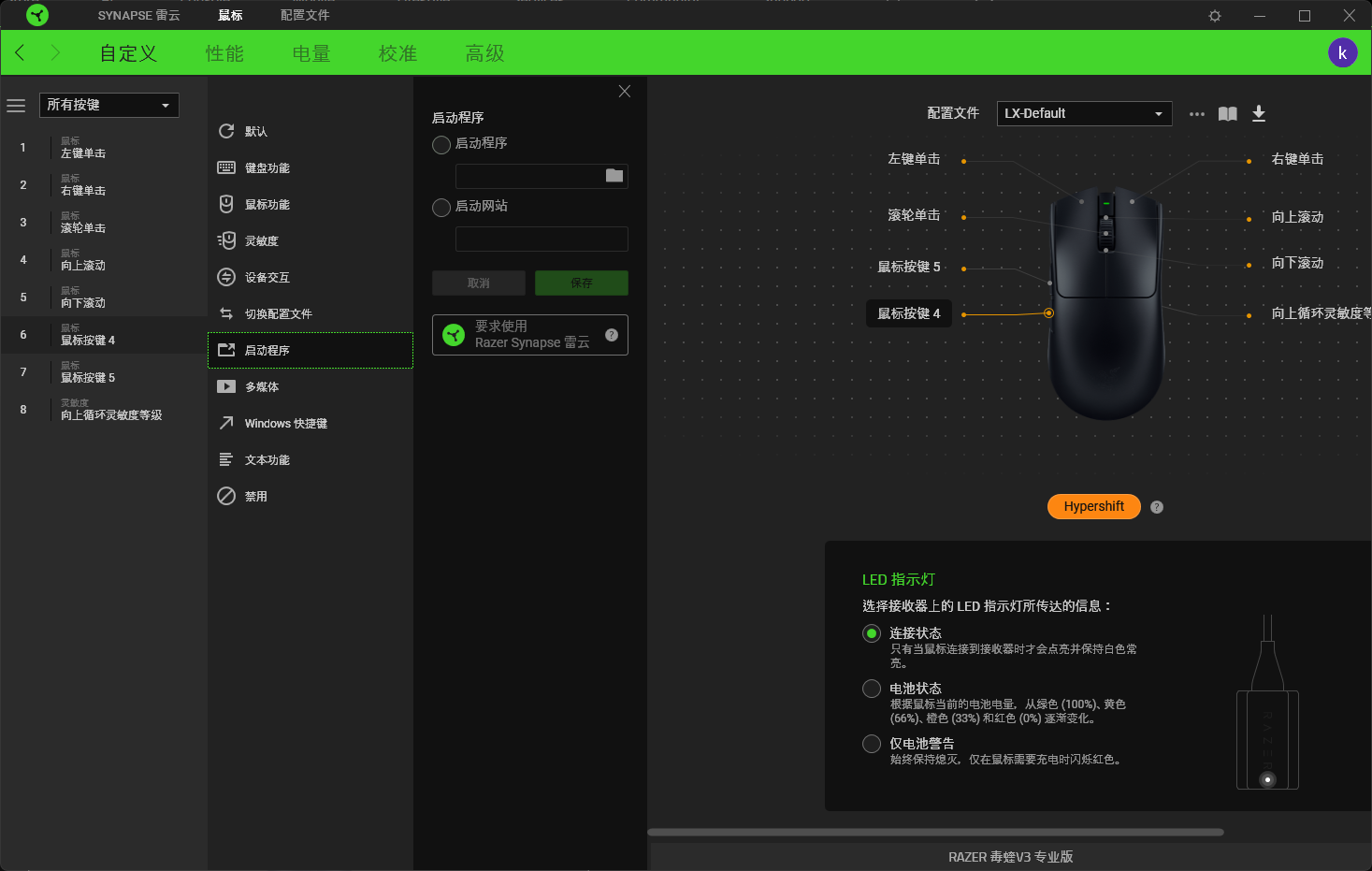Click the 取消 button
1372x871 pixels.
pyautogui.click(x=479, y=283)
